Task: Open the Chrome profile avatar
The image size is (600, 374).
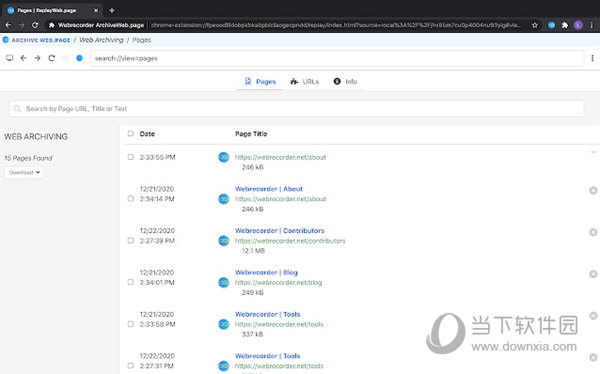Action: tap(578, 25)
